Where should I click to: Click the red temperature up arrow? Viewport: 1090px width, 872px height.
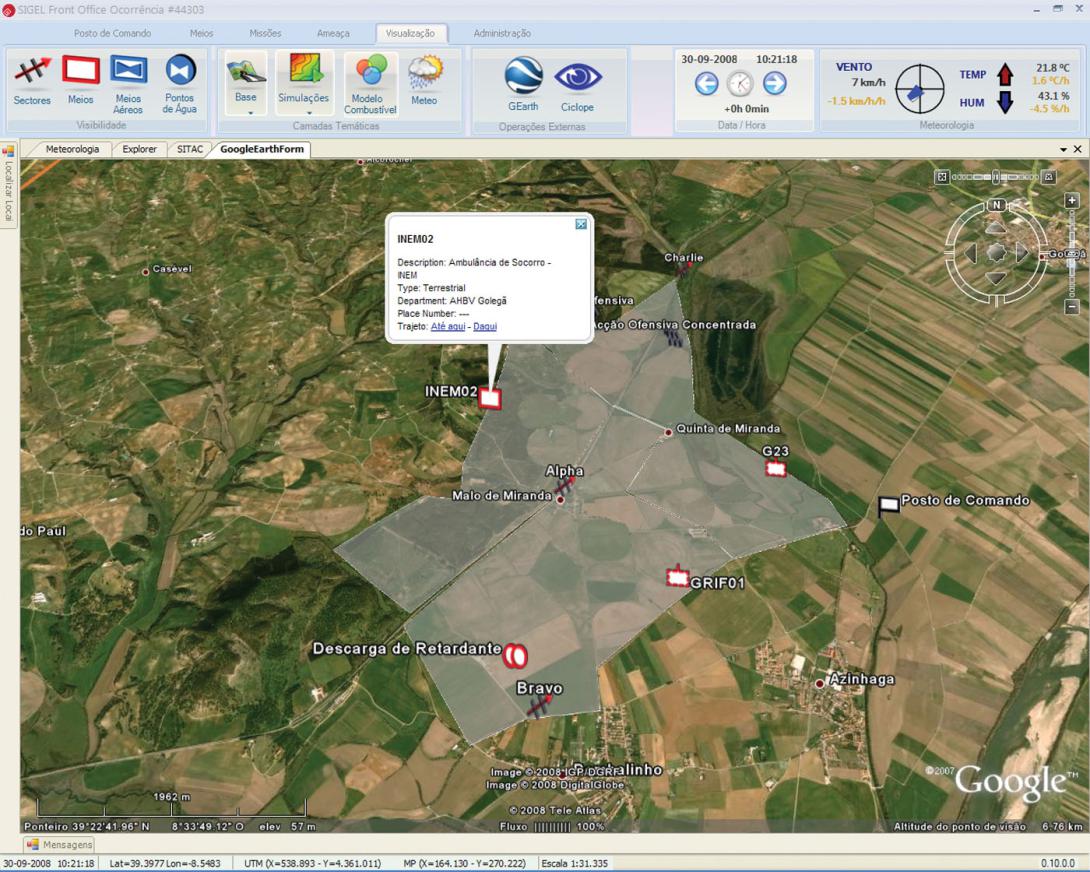point(1004,74)
